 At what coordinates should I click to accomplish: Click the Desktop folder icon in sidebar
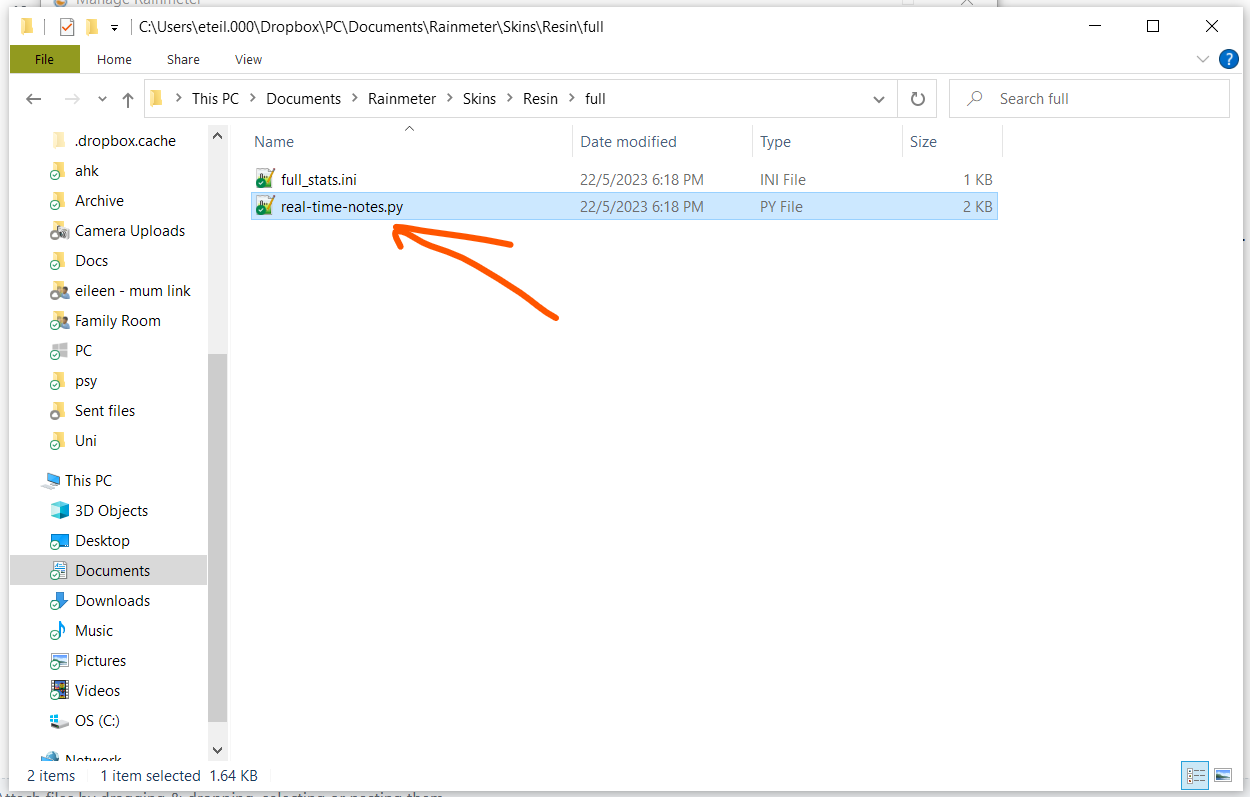click(x=59, y=540)
